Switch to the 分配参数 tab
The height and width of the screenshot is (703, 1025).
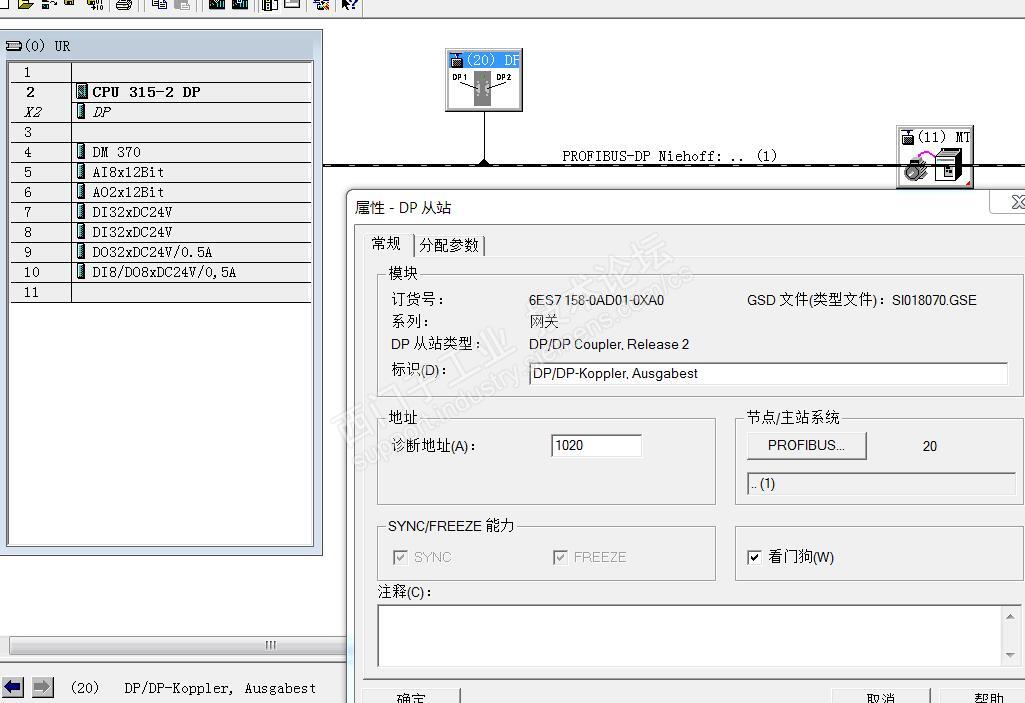pos(449,245)
